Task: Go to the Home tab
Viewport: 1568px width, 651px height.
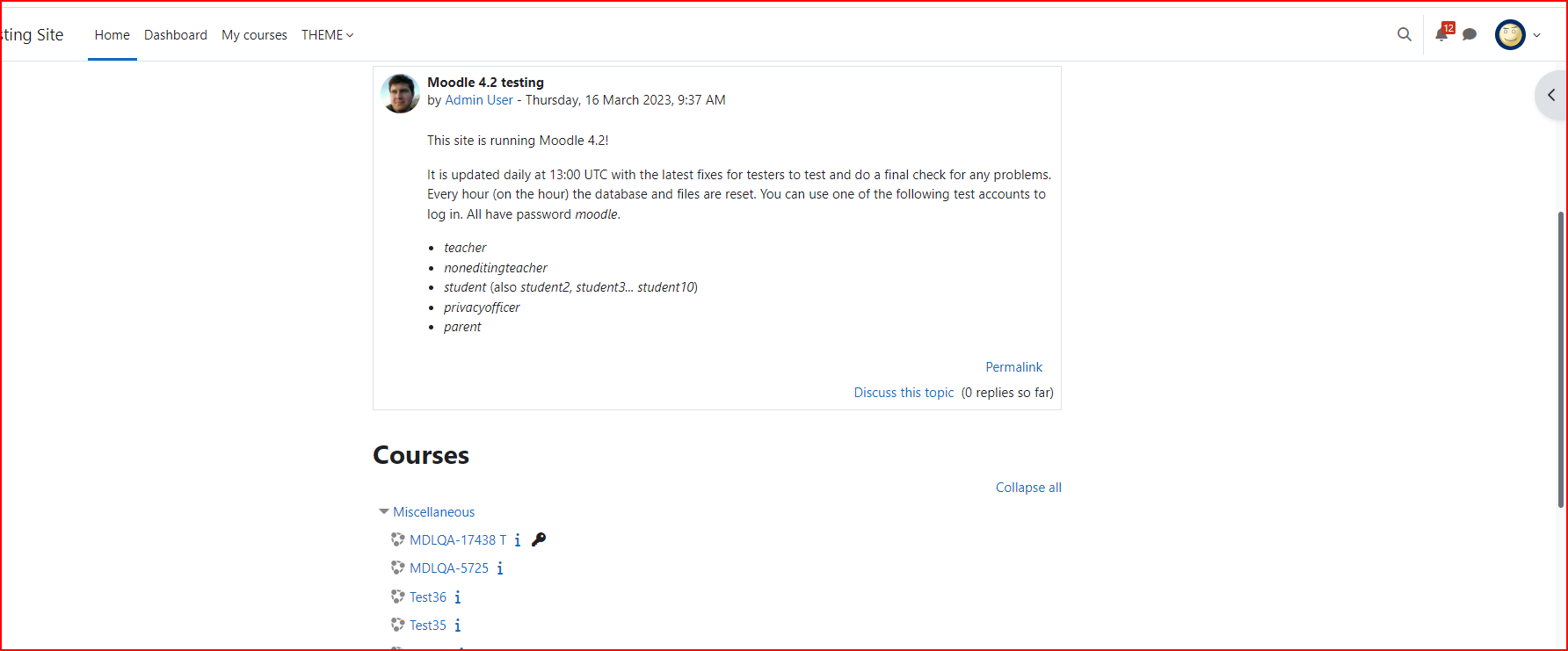Action: coord(112,35)
